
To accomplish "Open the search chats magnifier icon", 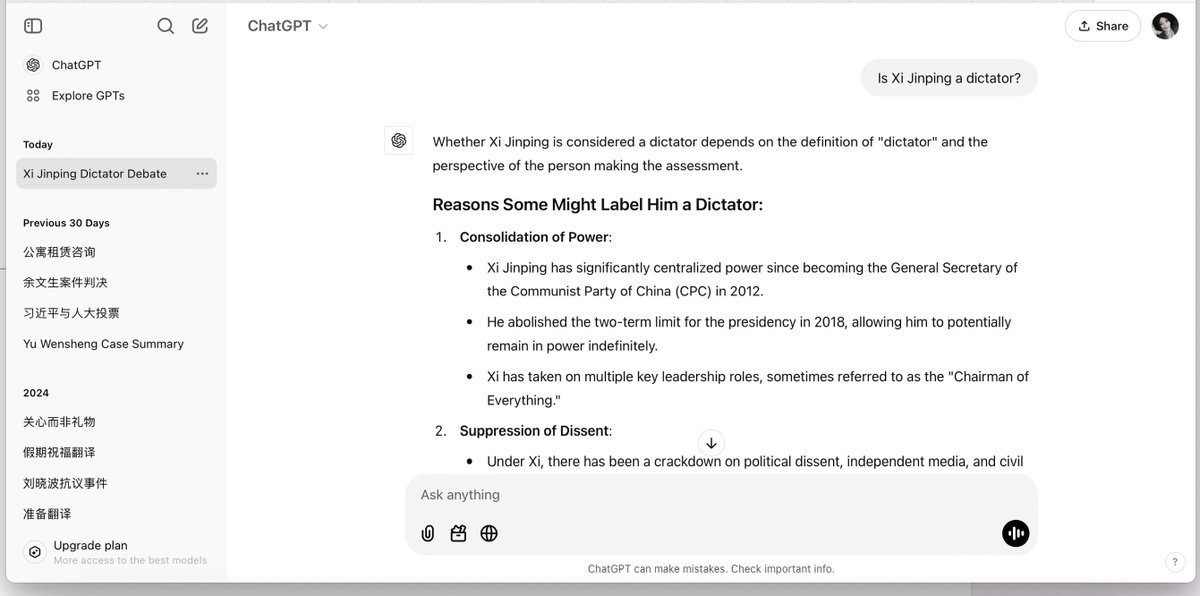I will pos(166,27).
